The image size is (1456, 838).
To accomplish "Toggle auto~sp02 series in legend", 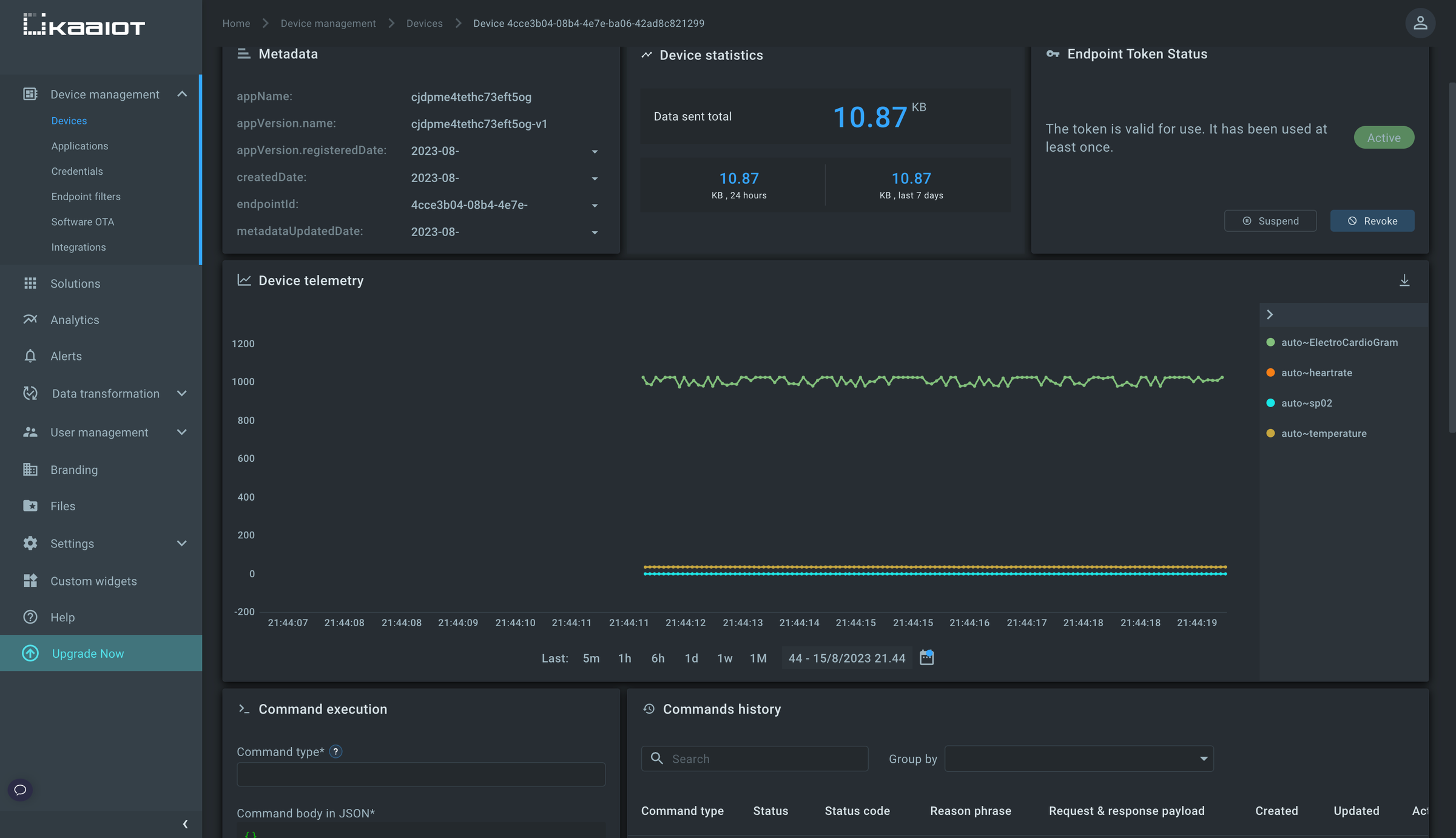I will click(1299, 403).
